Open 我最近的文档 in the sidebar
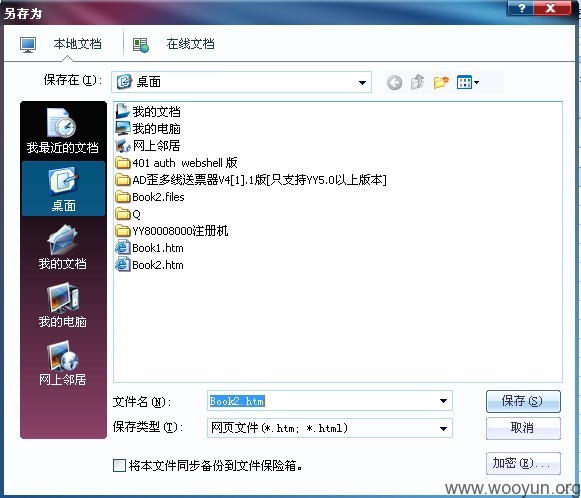 63,131
